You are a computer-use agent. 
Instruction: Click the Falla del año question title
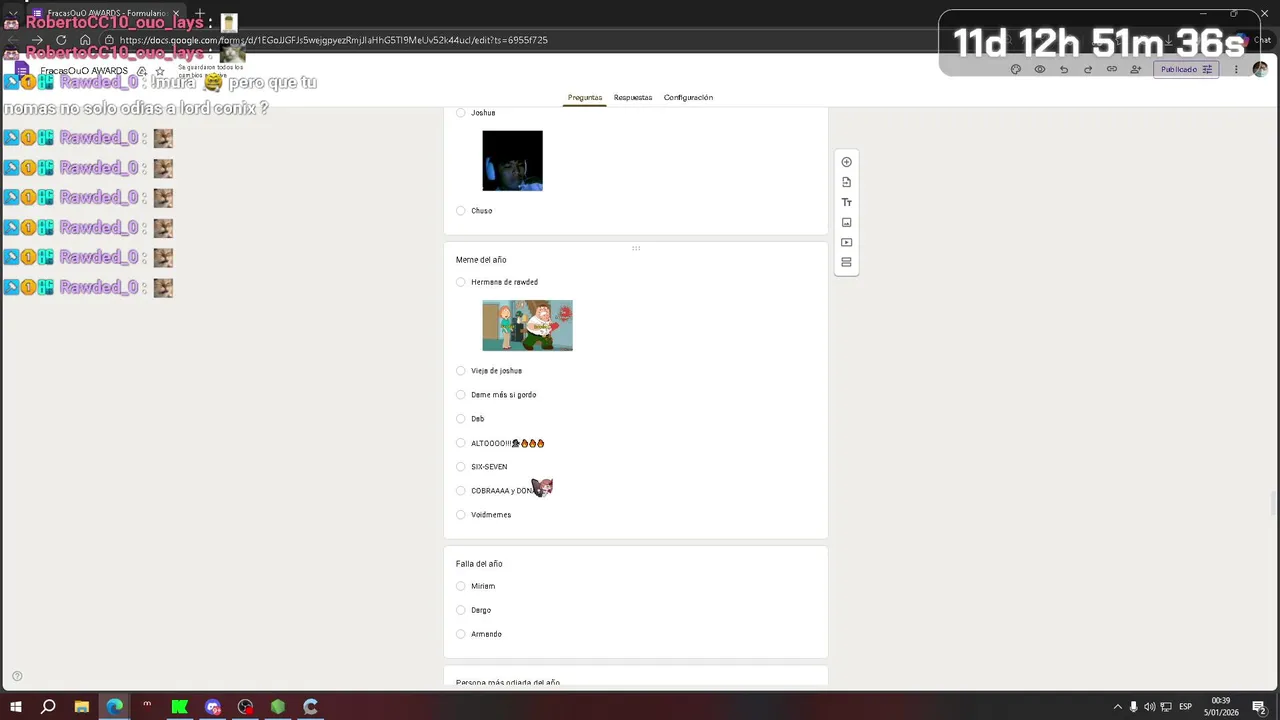click(479, 564)
